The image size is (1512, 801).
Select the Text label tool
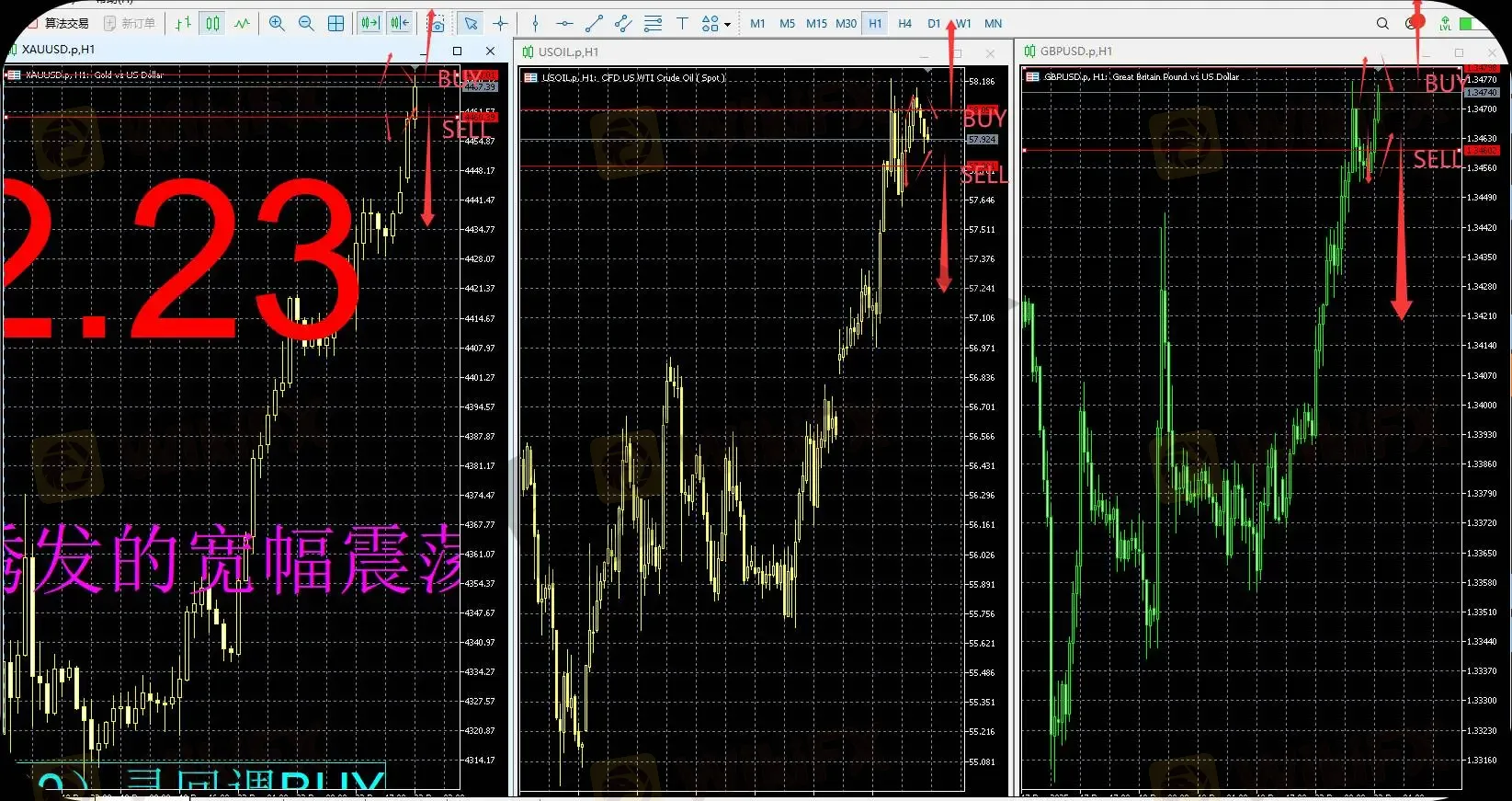[682, 24]
